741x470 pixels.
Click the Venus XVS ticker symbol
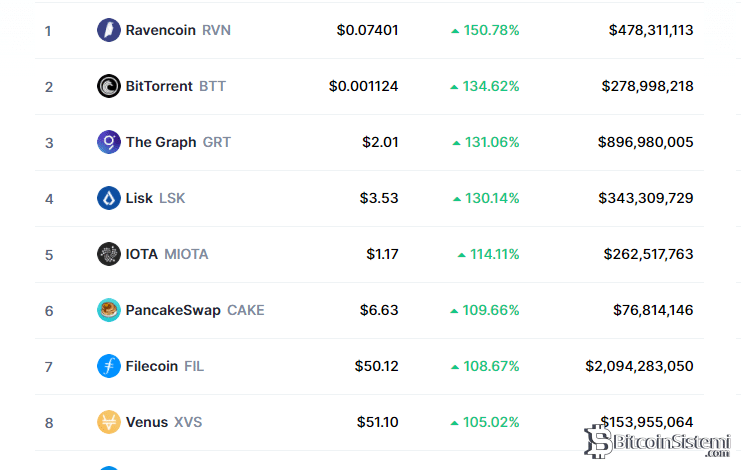point(188,422)
